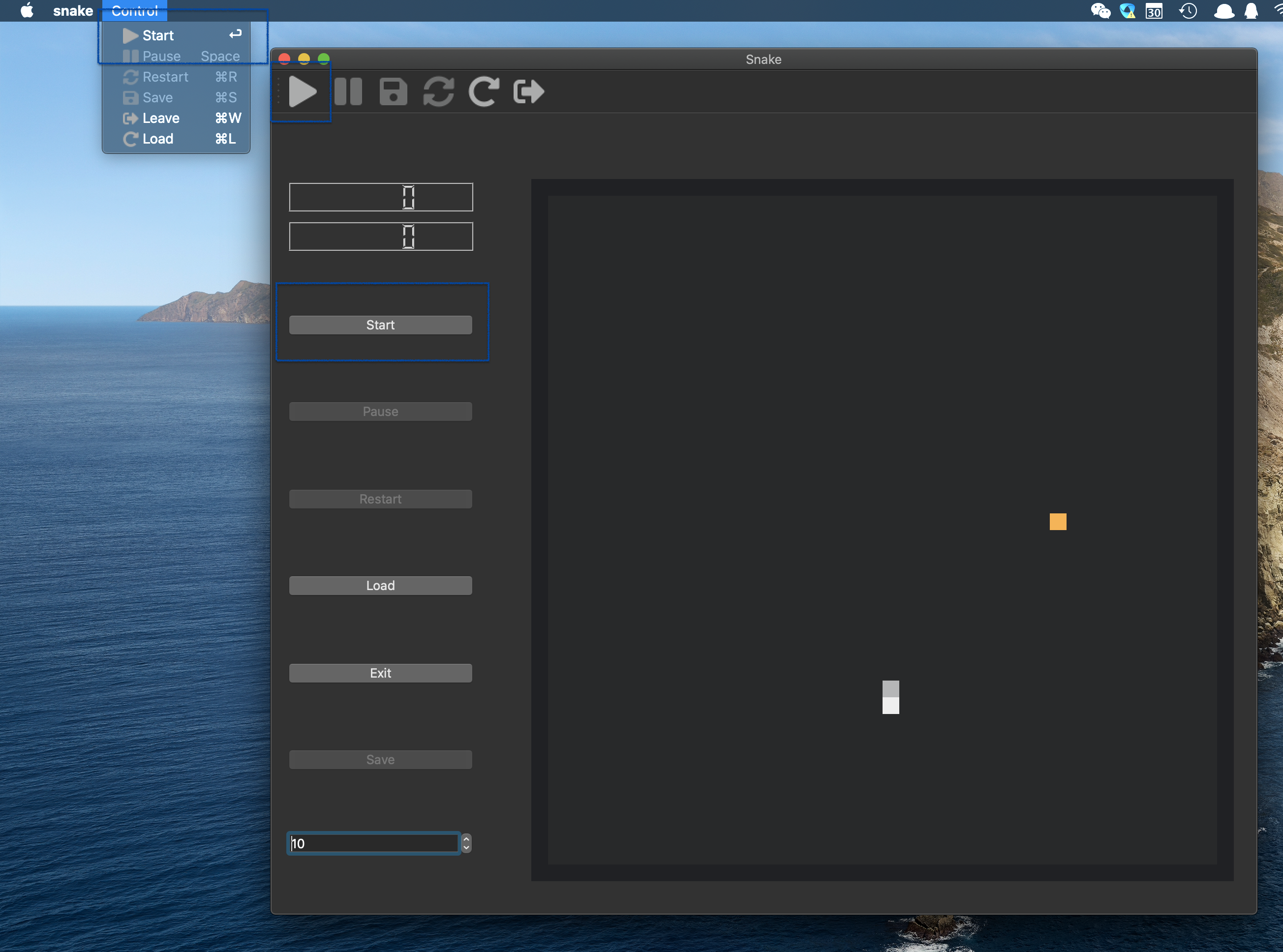Open the WeChat menu bar icon
The image size is (1283, 952).
1100,11
